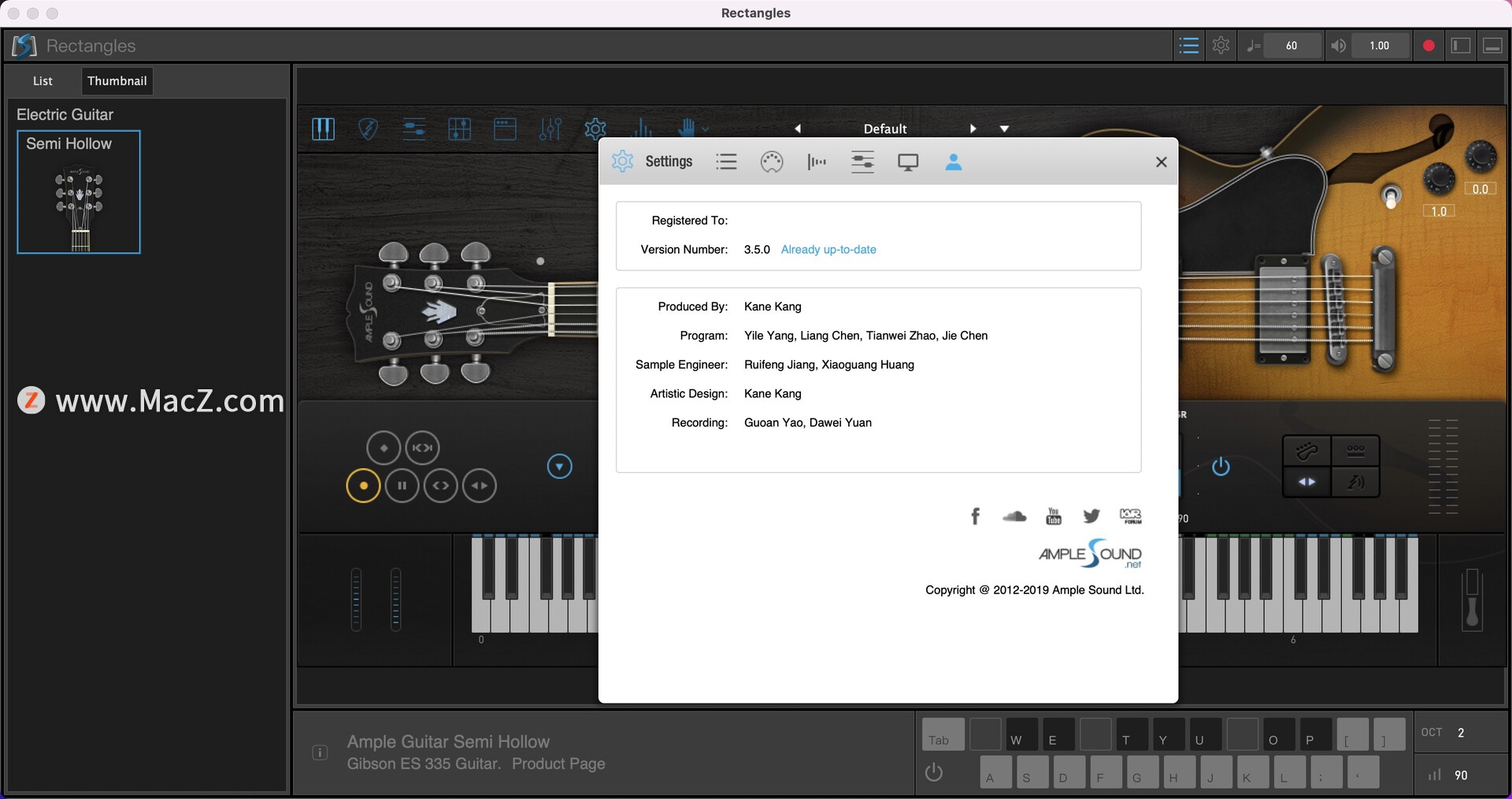
Task: Enable the capo/fret markers toggle
Action: pos(1356,451)
